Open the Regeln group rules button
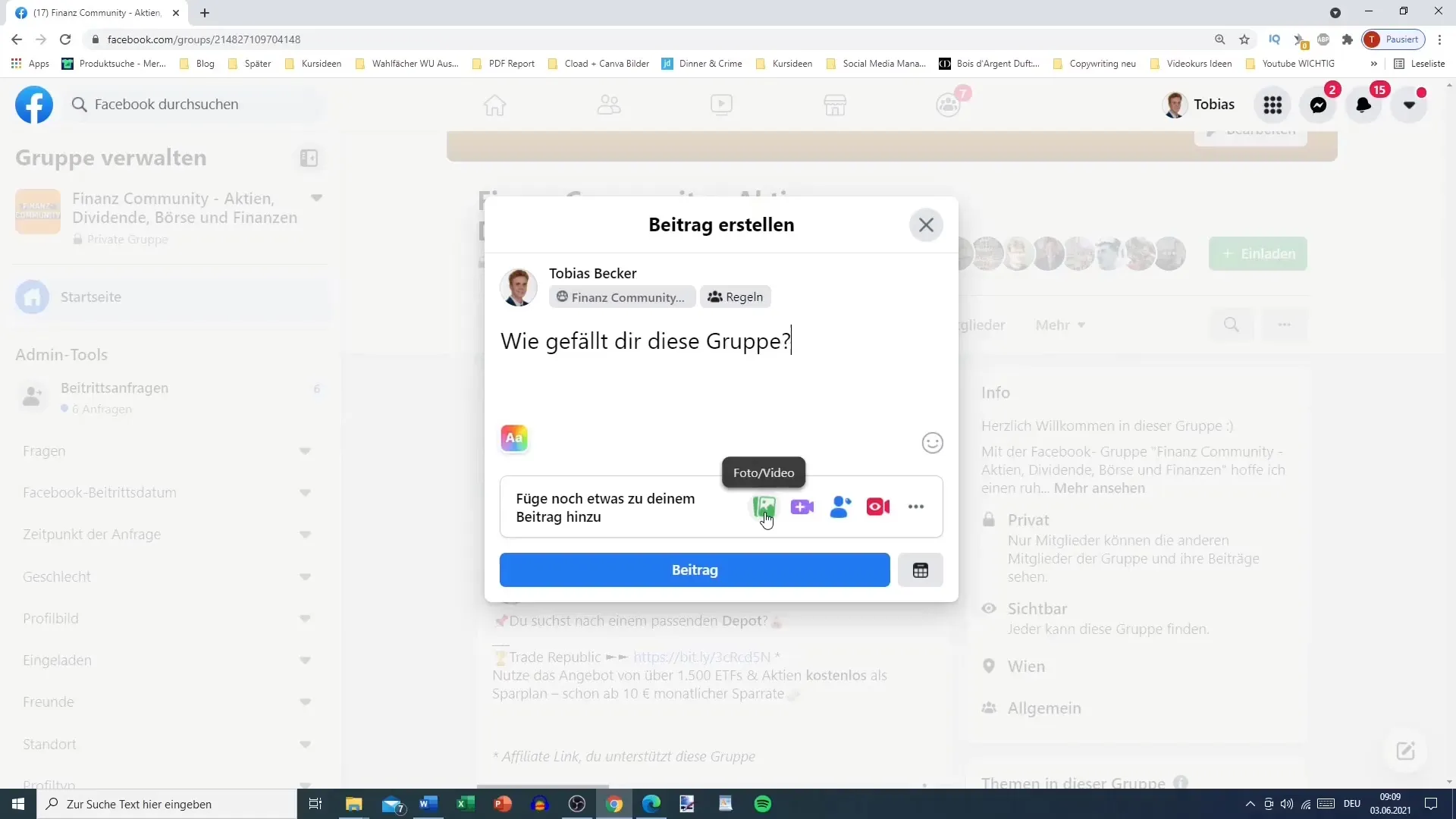Screen dimensions: 1456x819 (736, 297)
